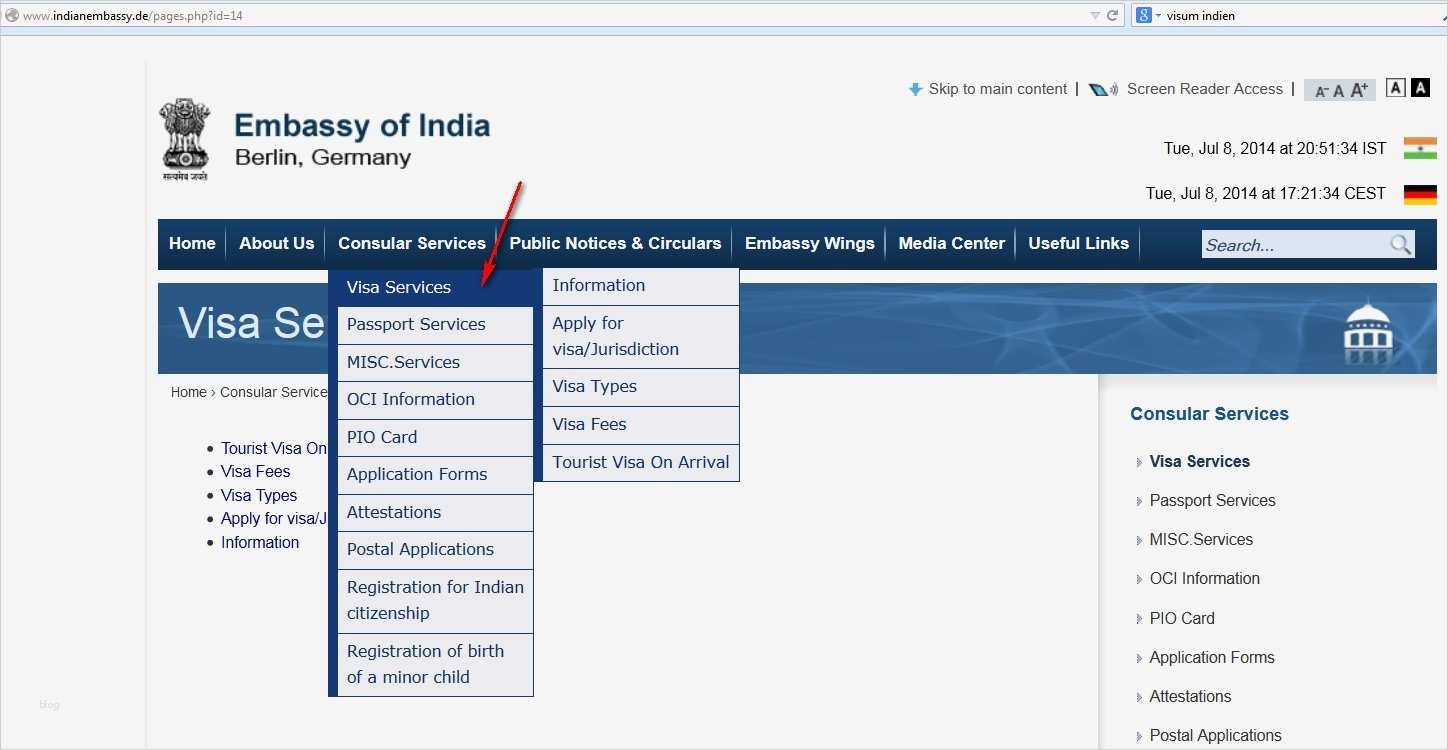Reload the page from the address bar
The width and height of the screenshot is (1448, 750).
[1112, 15]
